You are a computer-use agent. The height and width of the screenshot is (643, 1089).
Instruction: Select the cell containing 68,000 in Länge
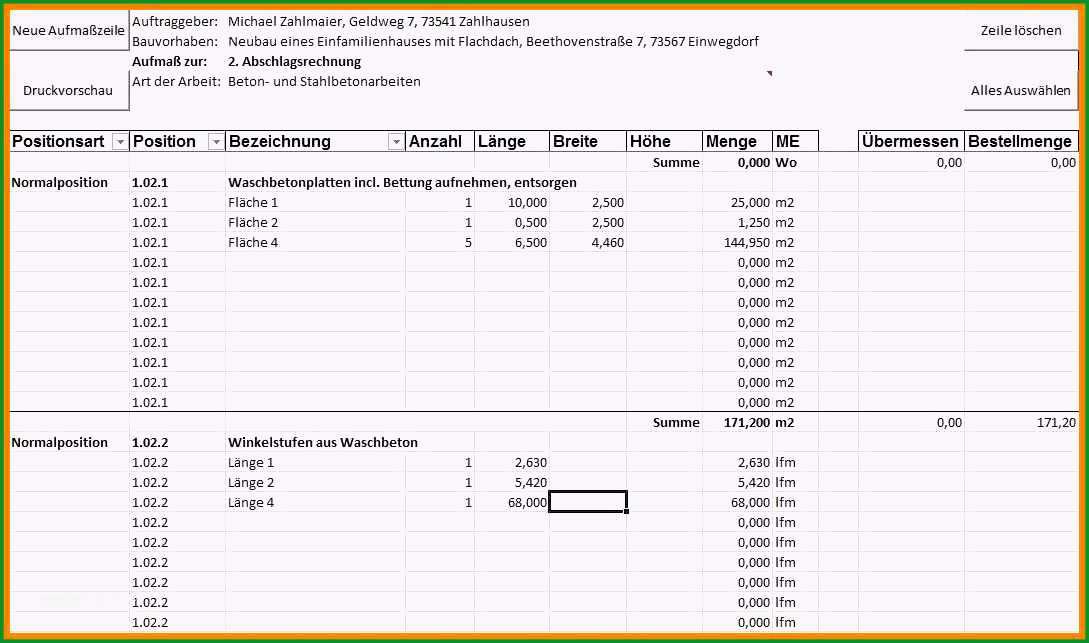(512, 502)
